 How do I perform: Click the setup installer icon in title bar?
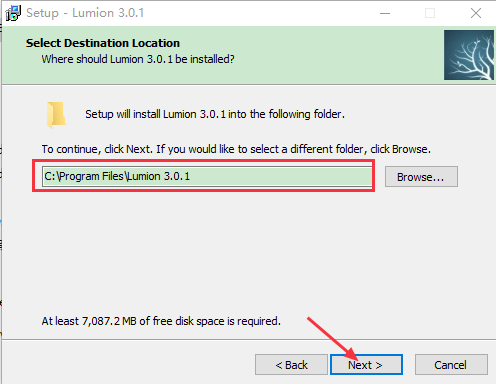coord(13,13)
